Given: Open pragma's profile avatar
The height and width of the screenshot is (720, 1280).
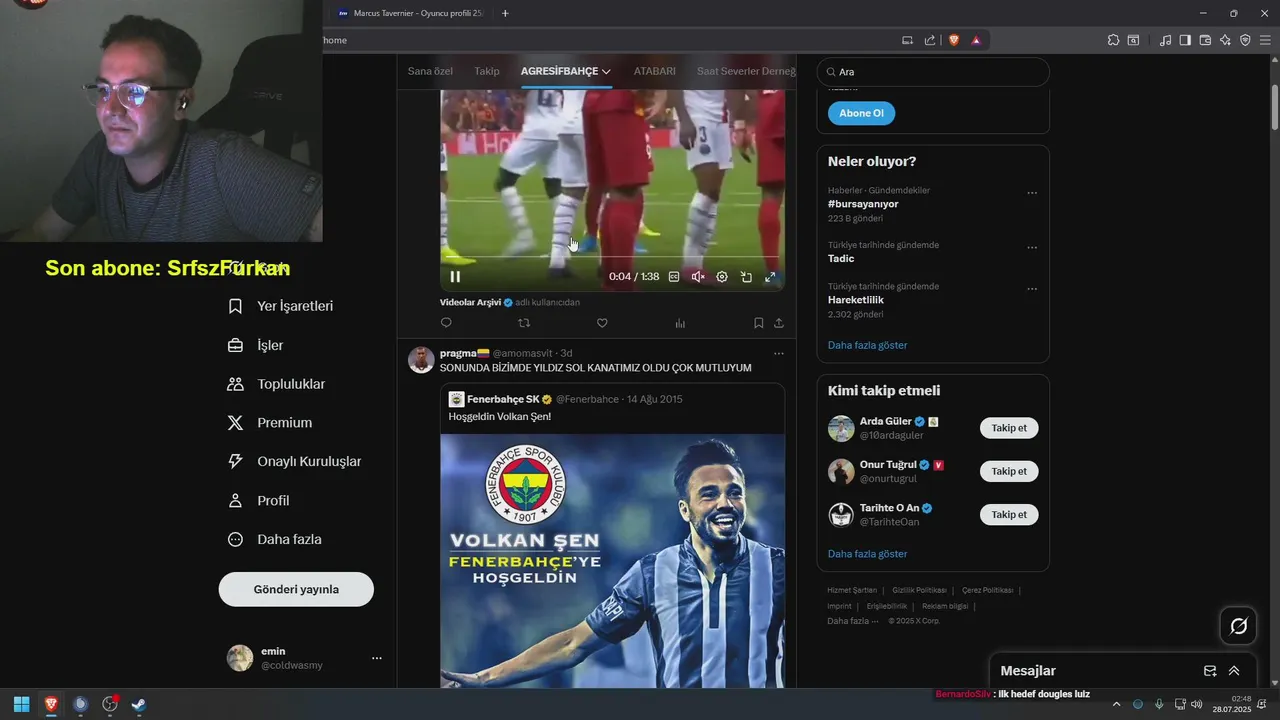Looking at the screenshot, I should coord(421,360).
